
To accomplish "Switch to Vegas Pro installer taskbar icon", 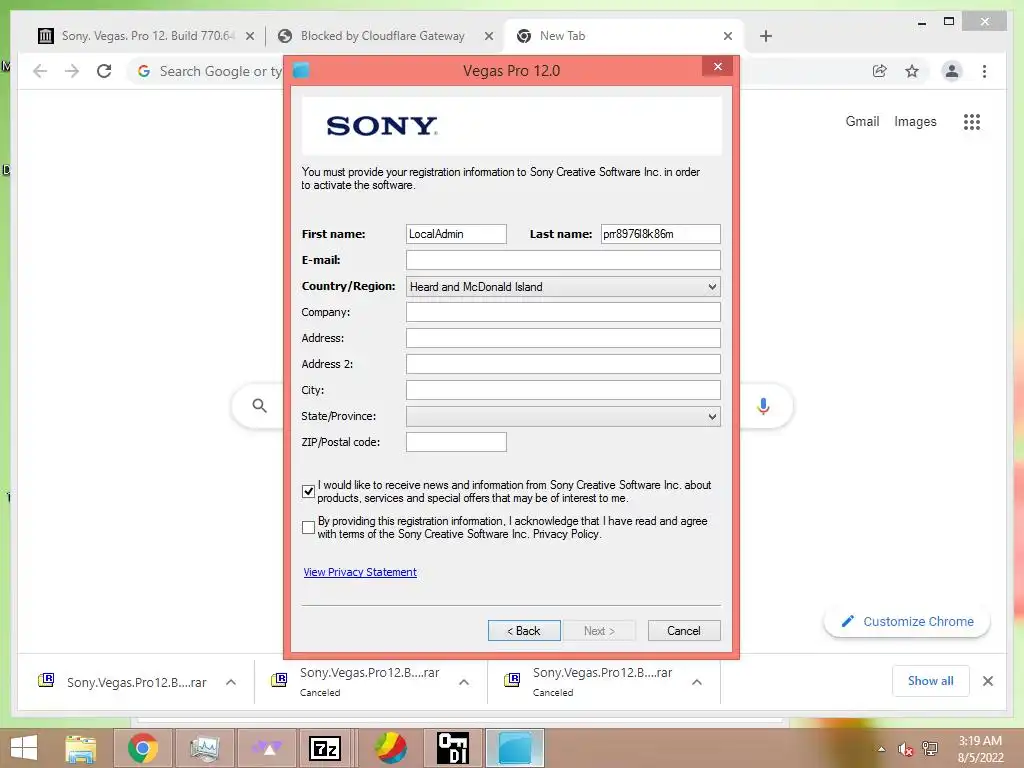I will [x=515, y=748].
